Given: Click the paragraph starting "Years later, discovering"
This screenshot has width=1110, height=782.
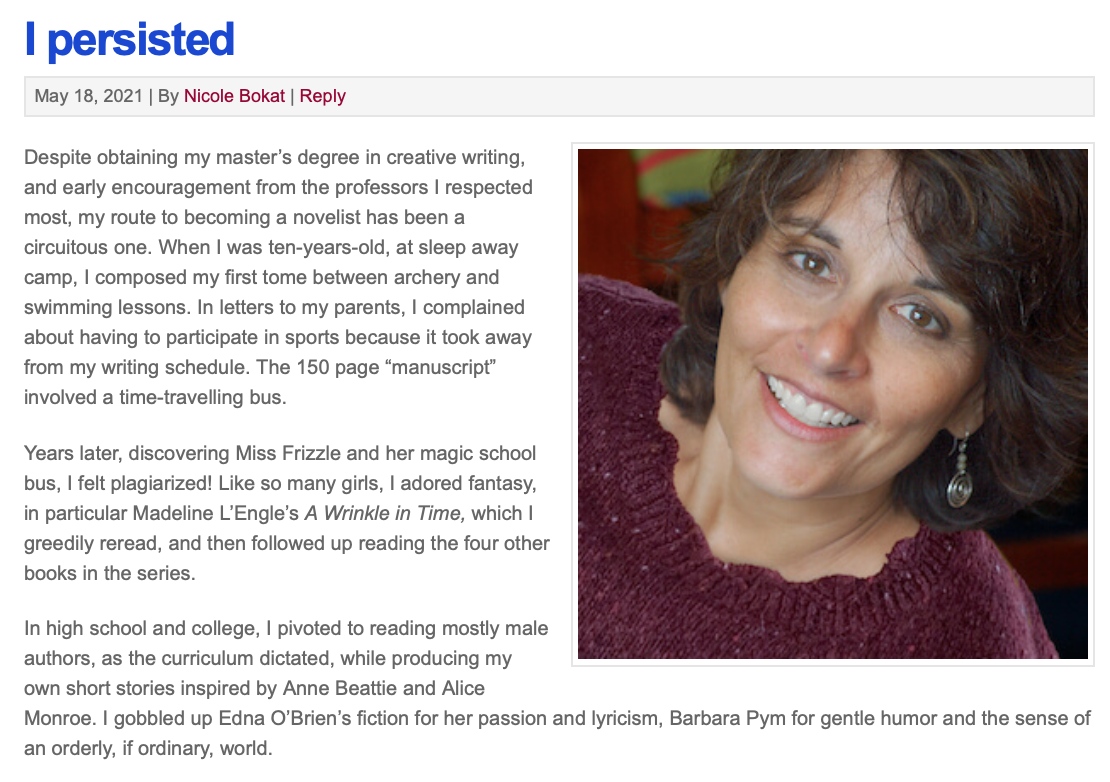Looking at the screenshot, I should click(287, 513).
